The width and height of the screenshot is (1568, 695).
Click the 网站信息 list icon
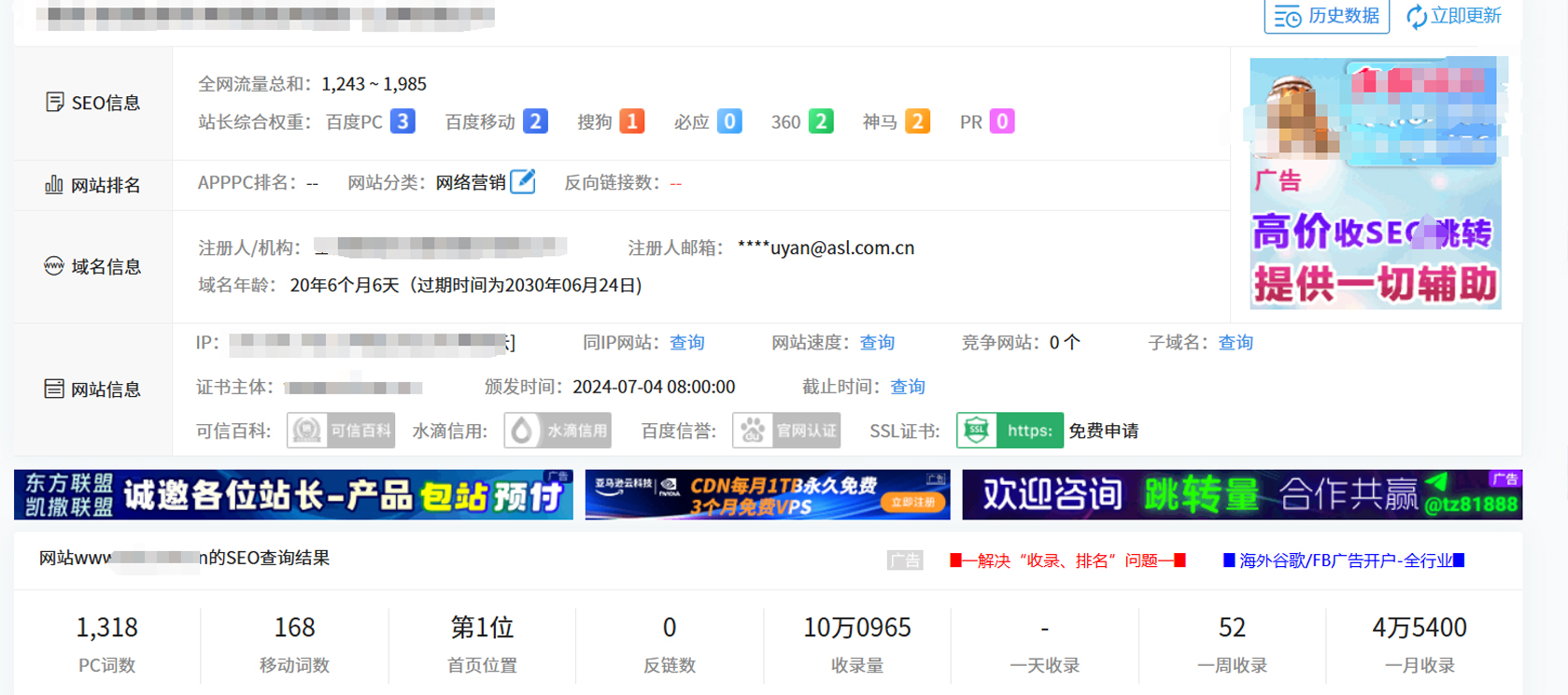(x=54, y=389)
